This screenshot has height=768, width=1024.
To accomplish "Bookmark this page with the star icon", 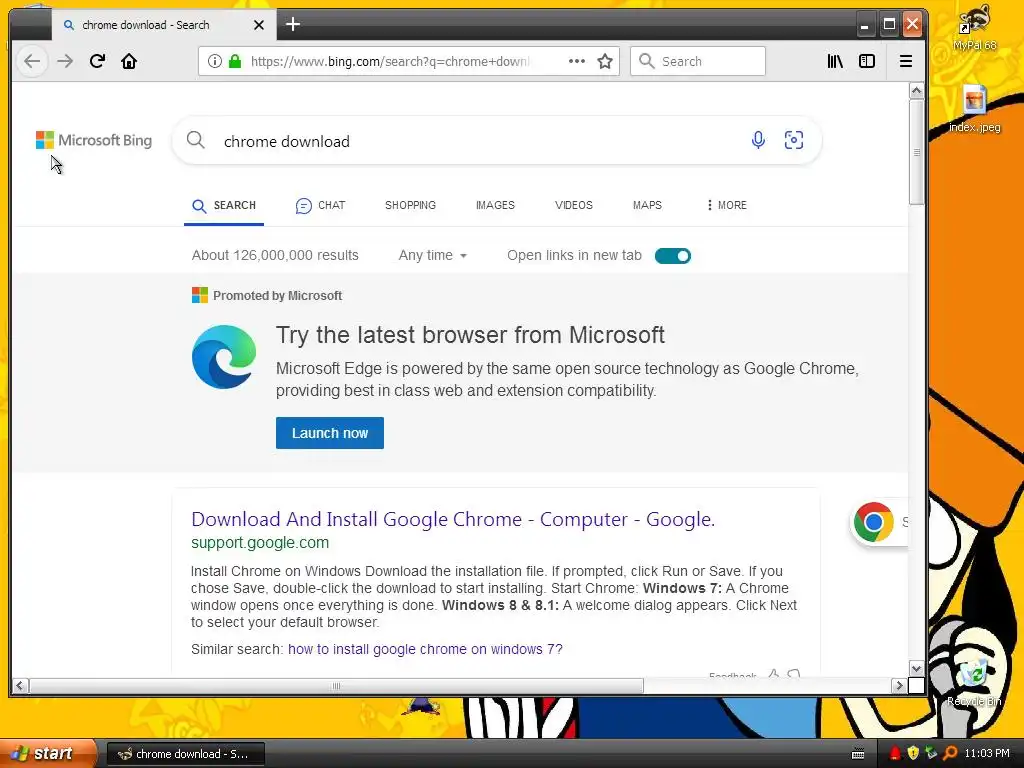I will 605,61.
